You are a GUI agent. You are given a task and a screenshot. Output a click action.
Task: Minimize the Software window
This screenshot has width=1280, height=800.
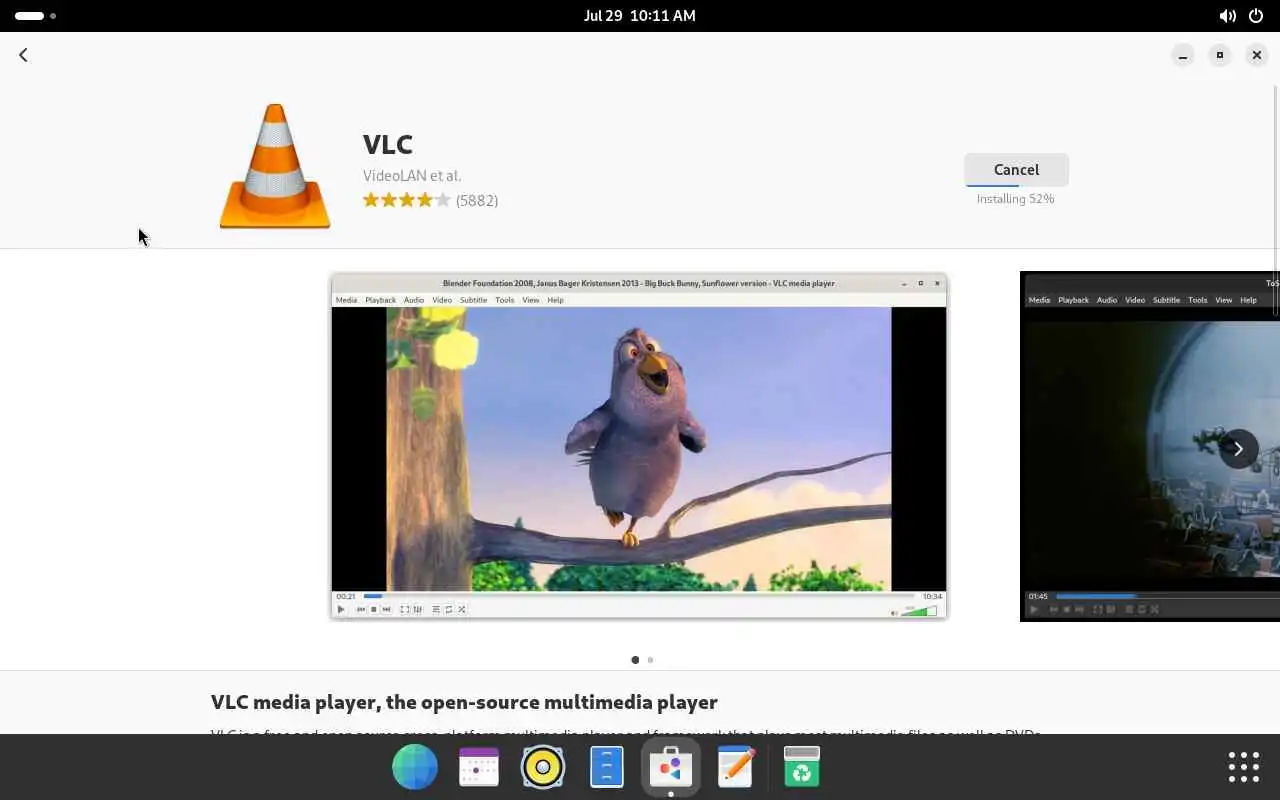pos(1183,55)
